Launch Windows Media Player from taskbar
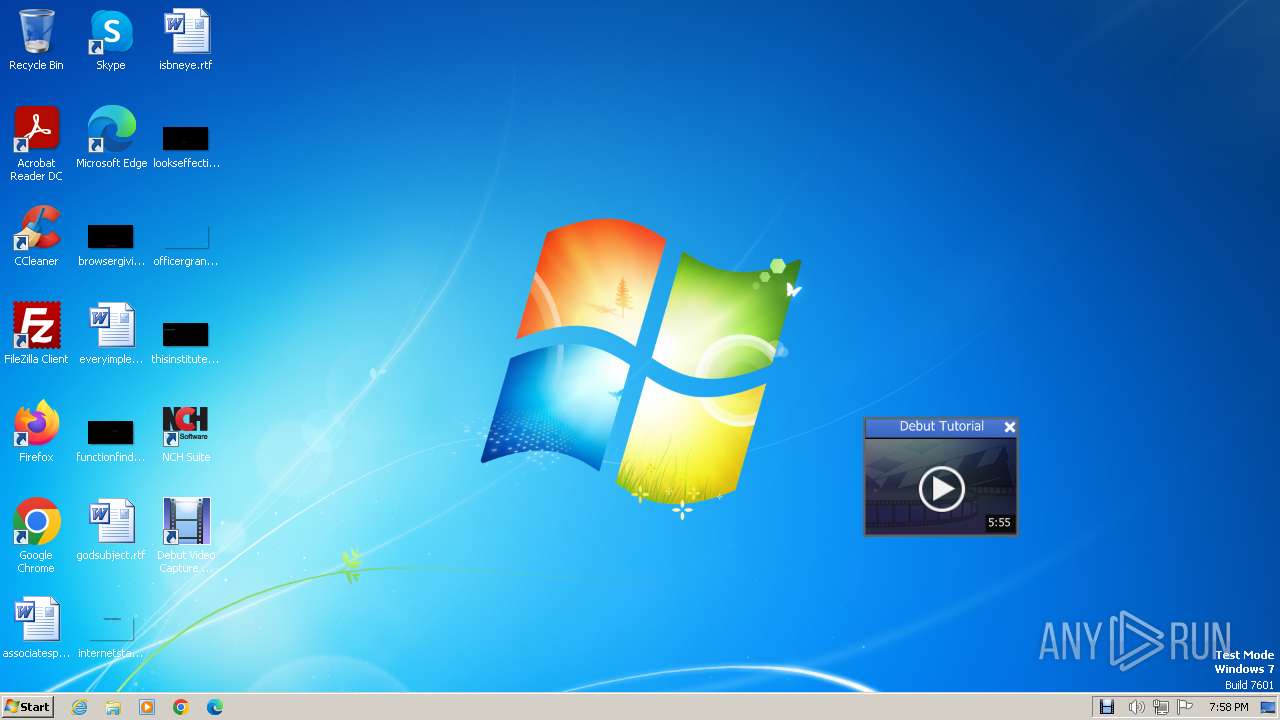 (147, 707)
